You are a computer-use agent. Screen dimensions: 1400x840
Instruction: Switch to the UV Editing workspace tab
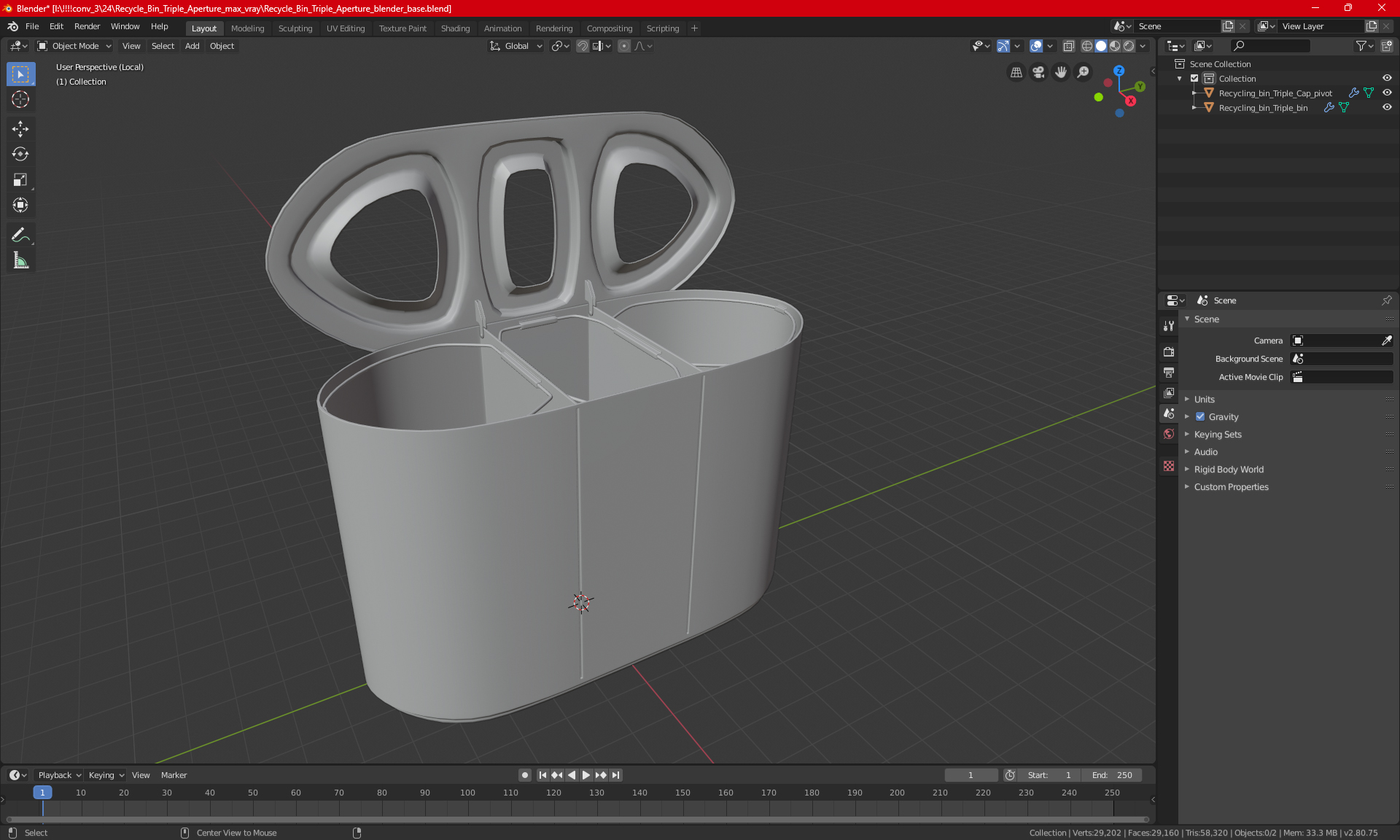tap(346, 28)
